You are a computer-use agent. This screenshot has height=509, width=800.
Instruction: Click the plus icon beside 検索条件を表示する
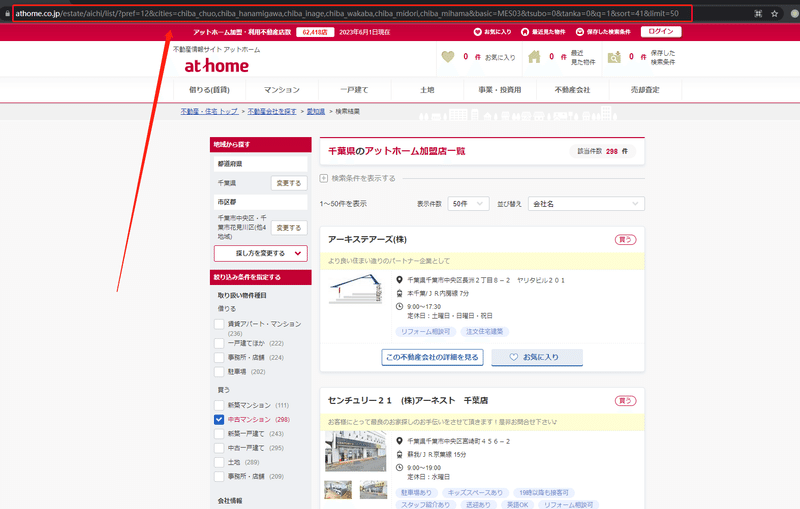pyautogui.click(x=323, y=178)
